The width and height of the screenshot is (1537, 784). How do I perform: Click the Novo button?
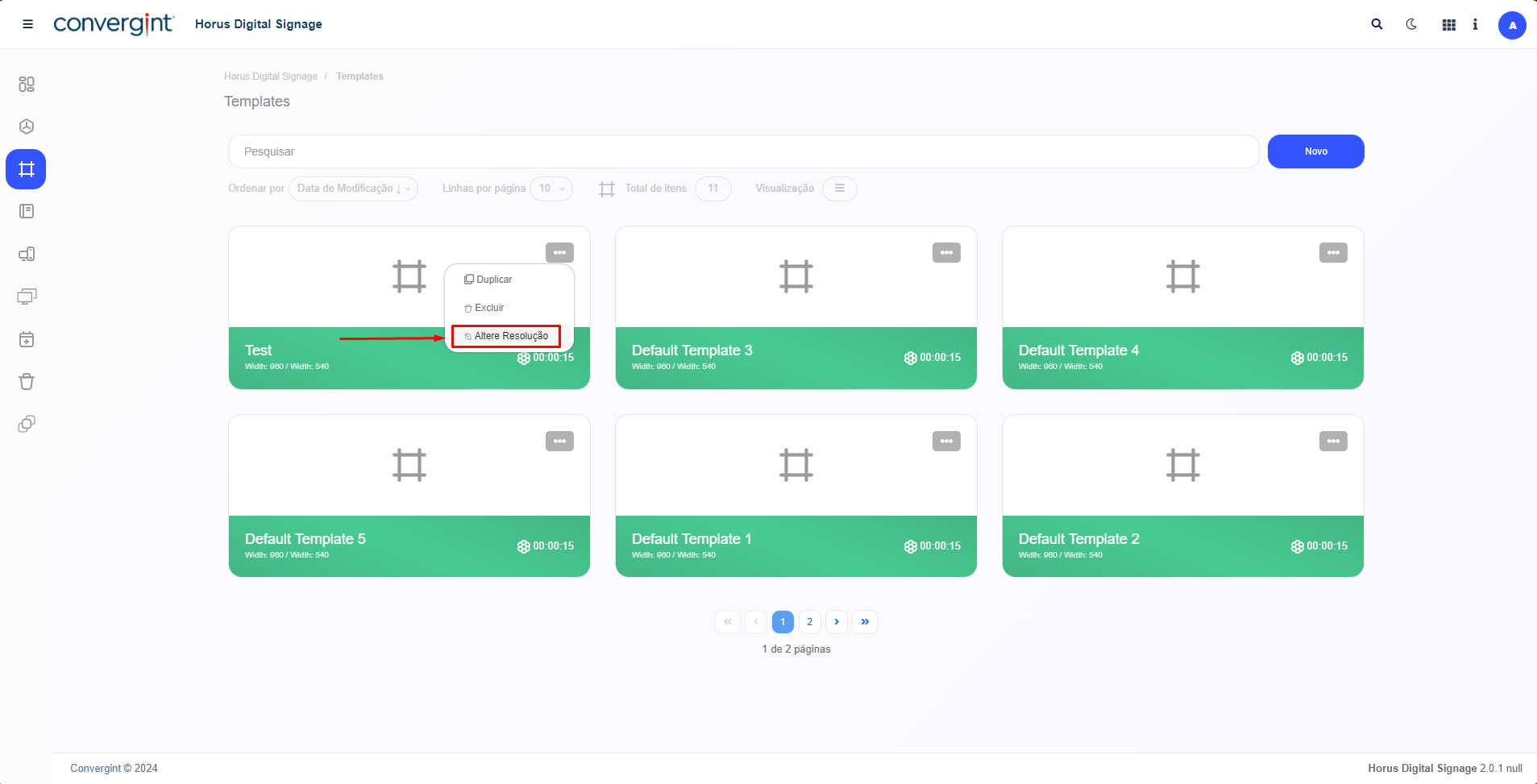click(1315, 151)
